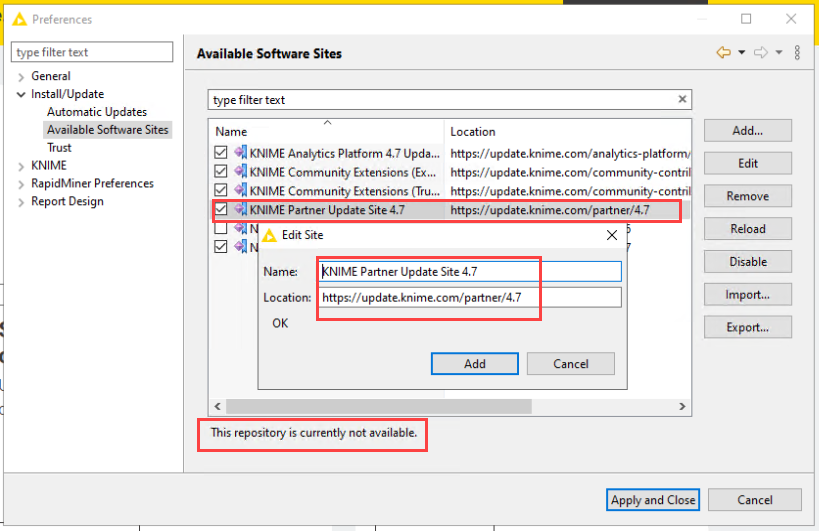Expand the Report Design node

pos(21,202)
